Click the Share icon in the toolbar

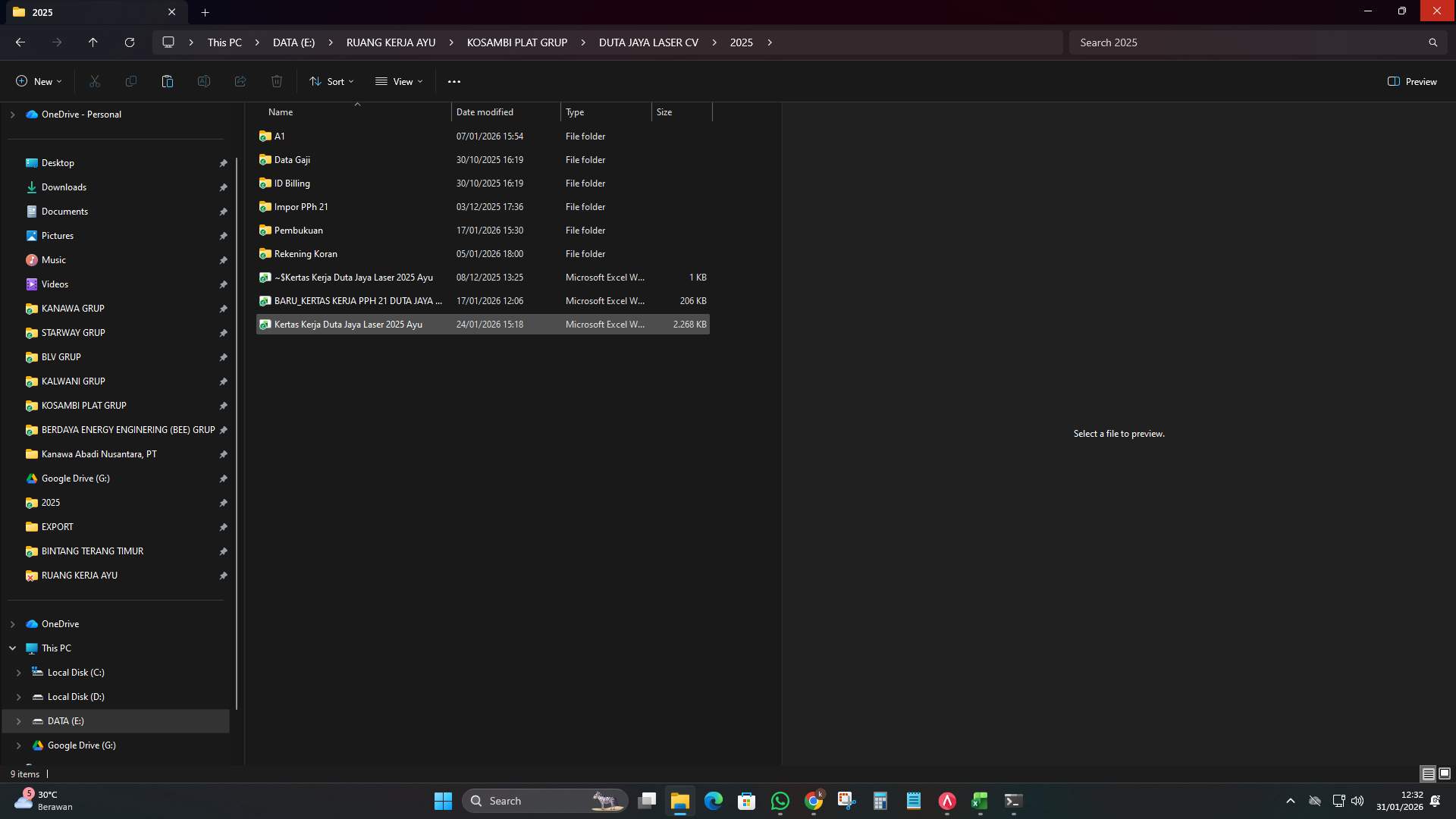coord(240,81)
